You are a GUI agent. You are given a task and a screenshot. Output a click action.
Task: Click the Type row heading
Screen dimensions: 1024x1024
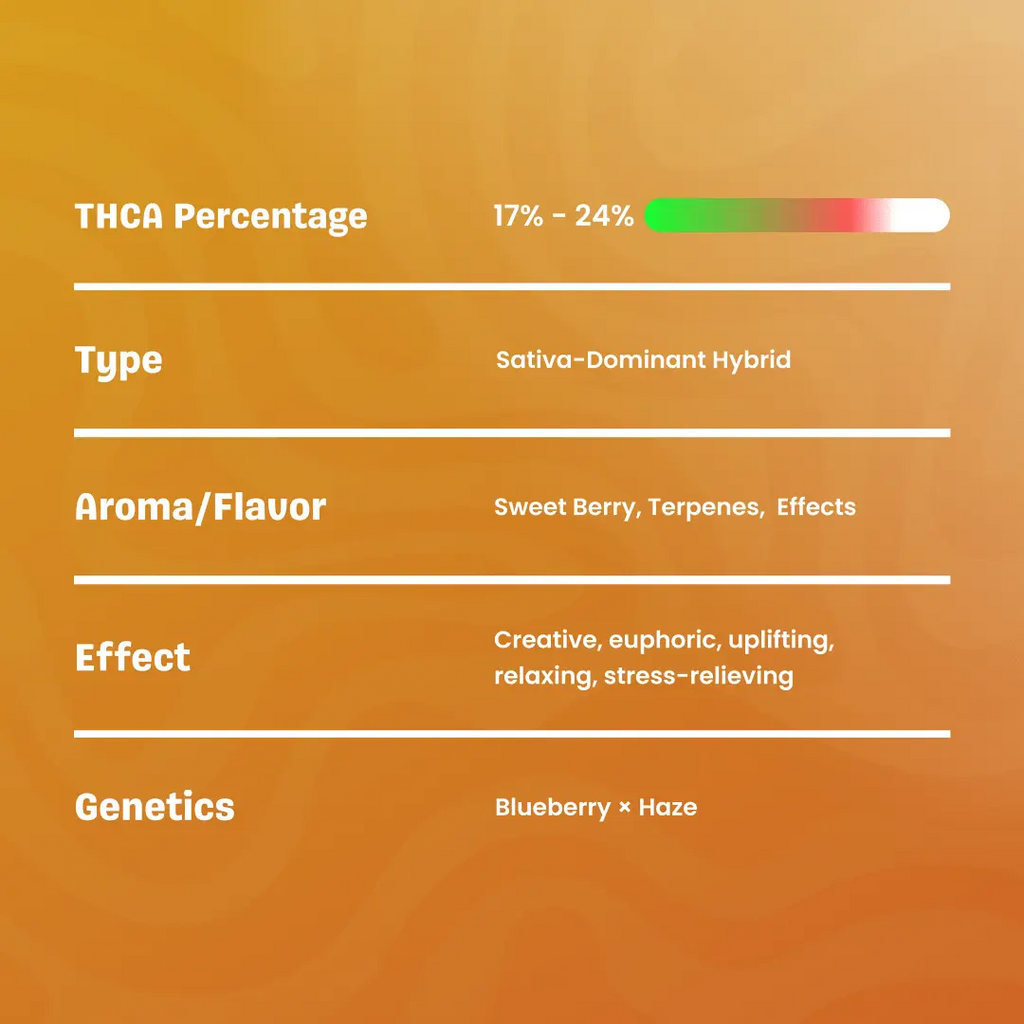click(118, 362)
